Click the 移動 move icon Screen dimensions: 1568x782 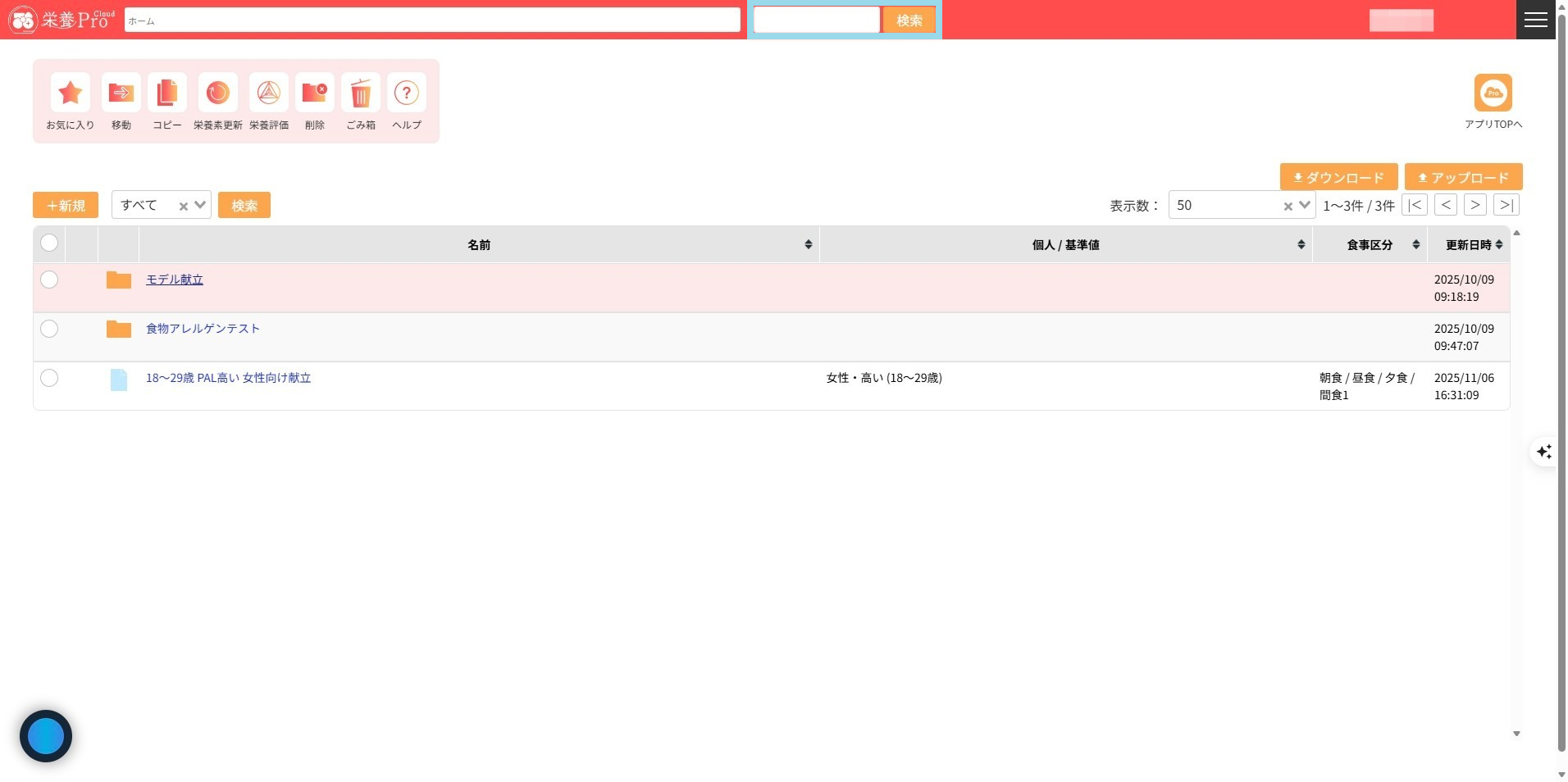coord(121,93)
